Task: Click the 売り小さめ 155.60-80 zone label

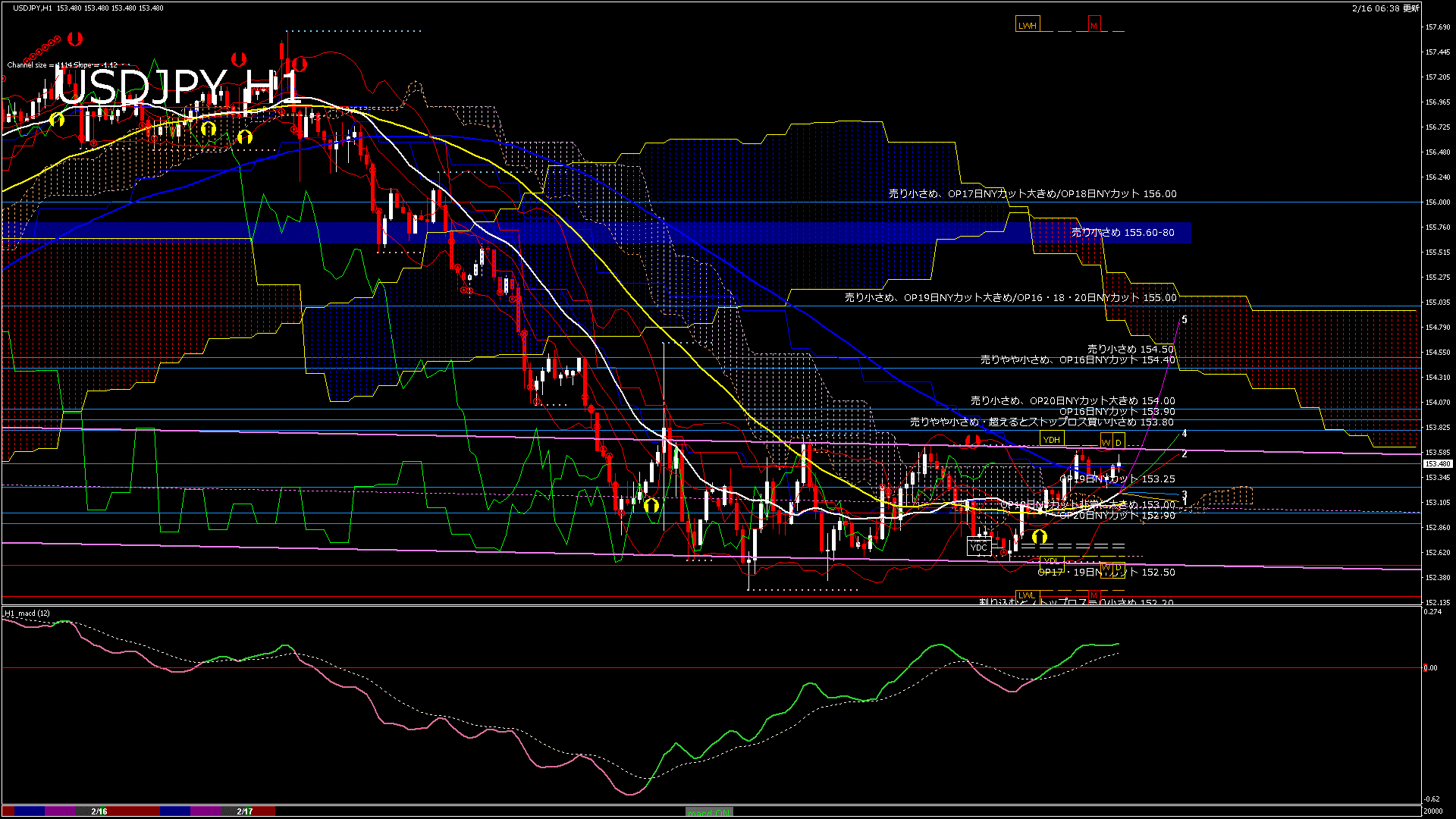Action: 1122,233
